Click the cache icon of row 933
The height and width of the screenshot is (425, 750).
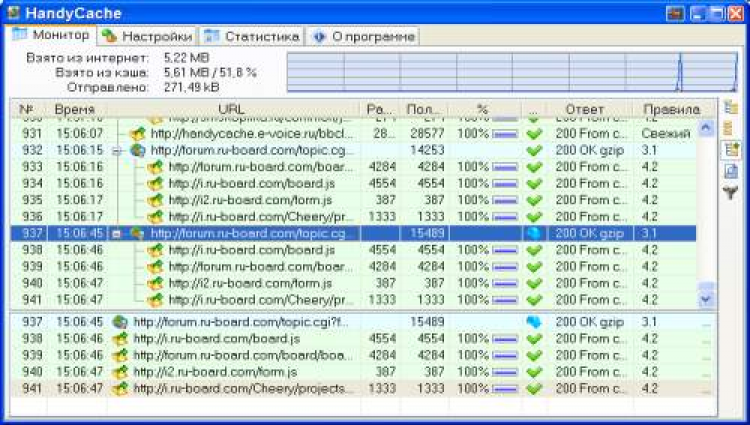coord(155,167)
